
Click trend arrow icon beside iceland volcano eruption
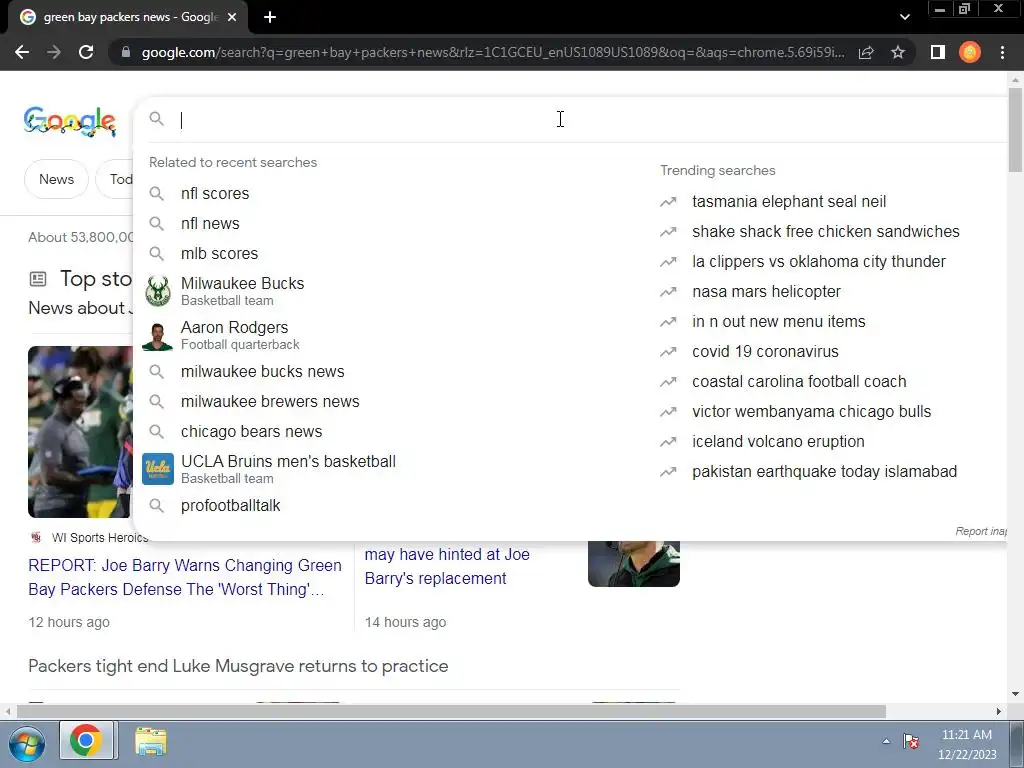[x=668, y=442]
